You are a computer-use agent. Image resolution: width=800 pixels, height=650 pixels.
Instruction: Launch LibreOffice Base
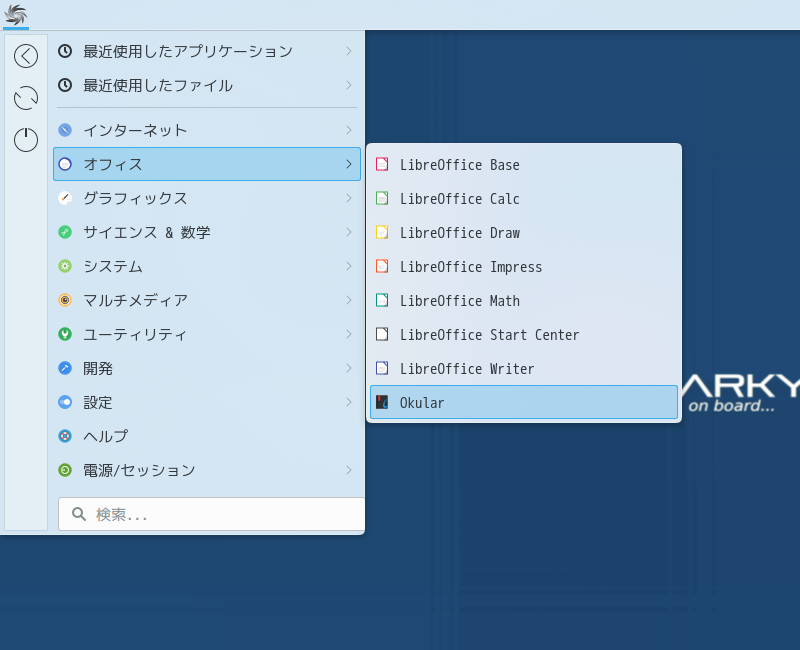pyautogui.click(x=524, y=164)
